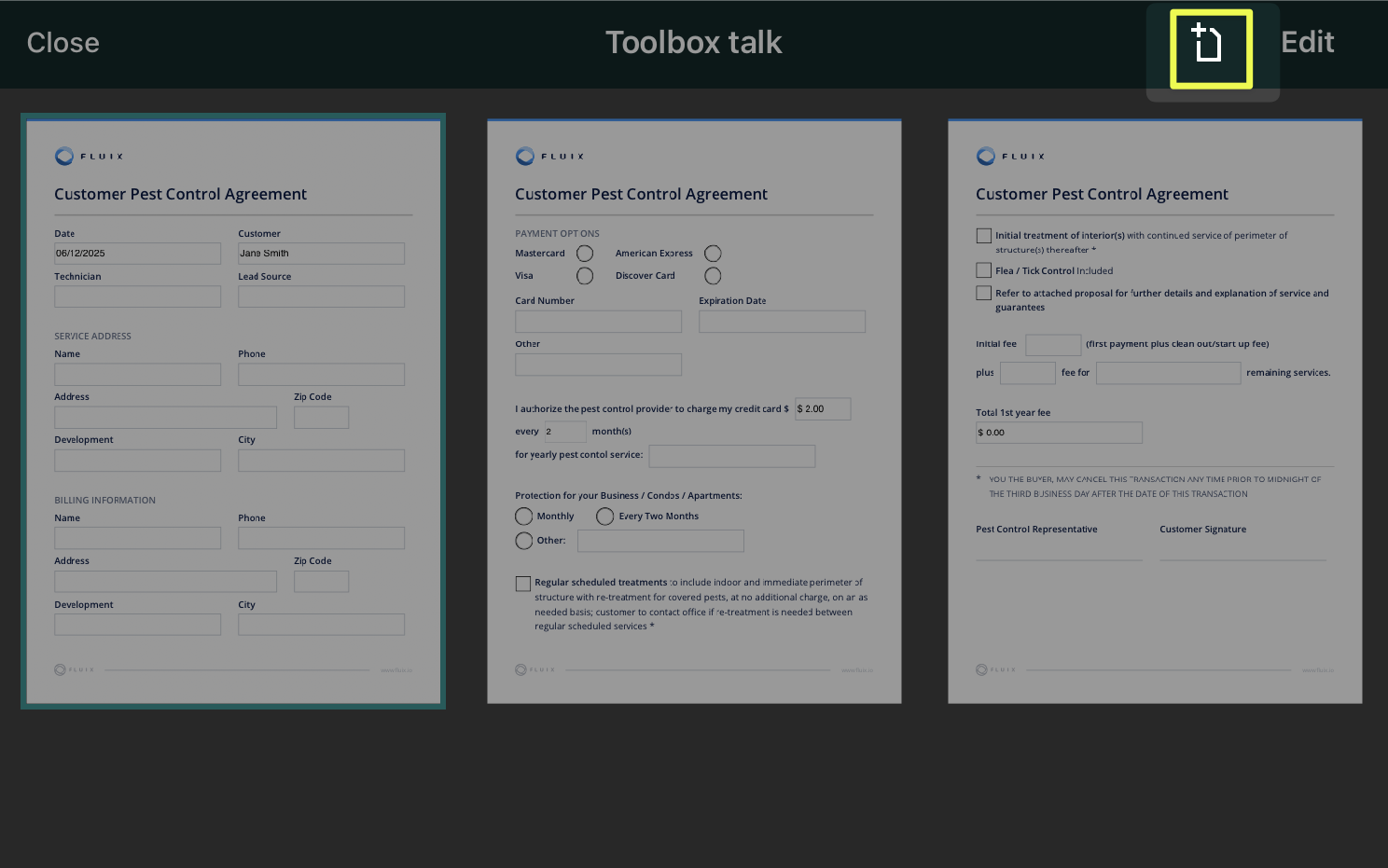1388x868 pixels.
Task: Tap the add new page icon
Action: tap(1210, 44)
